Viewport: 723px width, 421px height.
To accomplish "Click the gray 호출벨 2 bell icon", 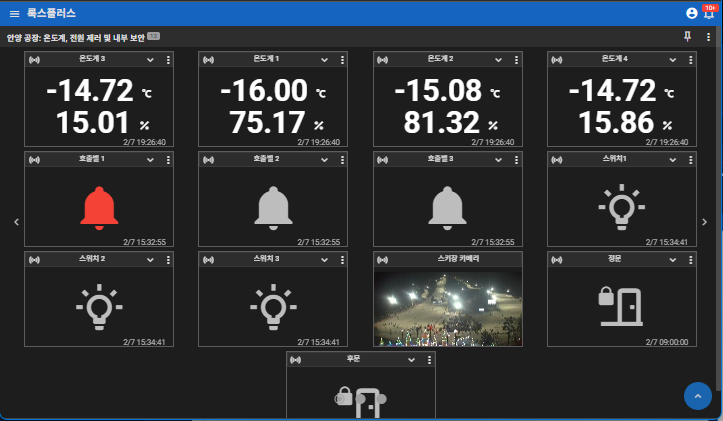I will click(x=273, y=207).
